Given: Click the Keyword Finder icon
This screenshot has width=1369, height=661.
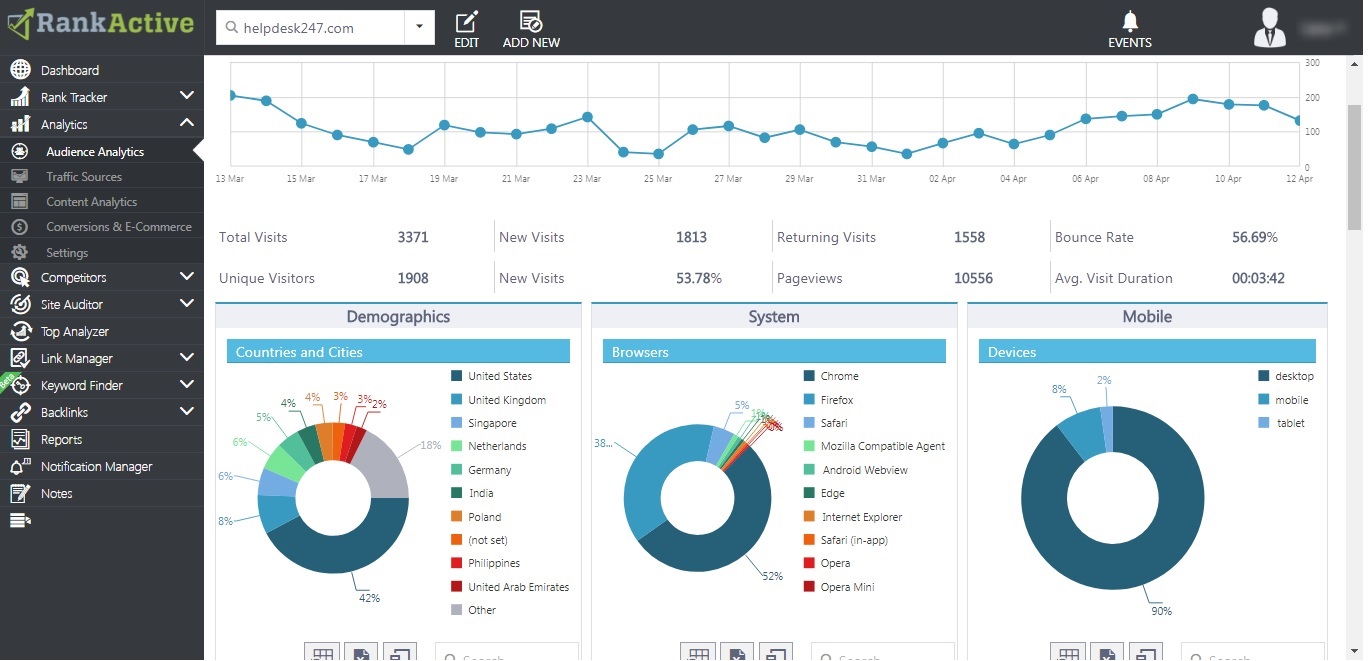Looking at the screenshot, I should [20, 385].
